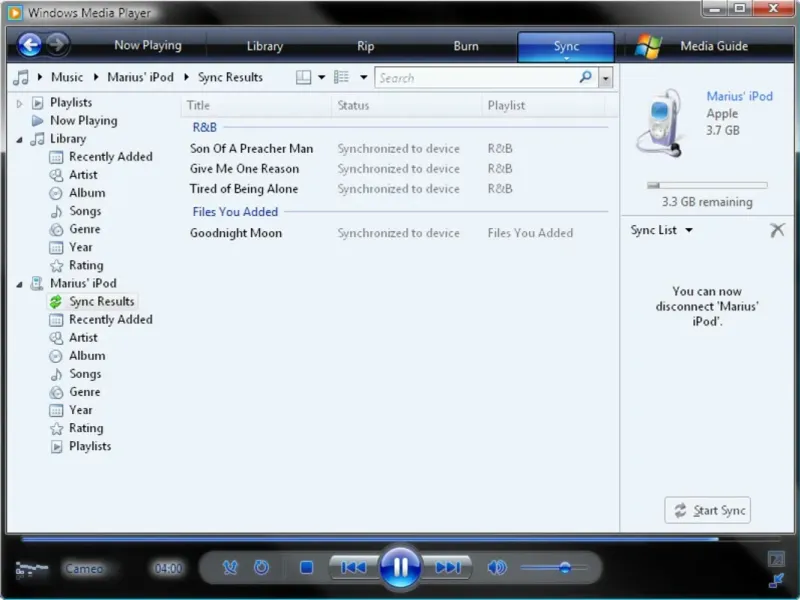Click the Start Sync button
The width and height of the screenshot is (800, 600).
pos(708,510)
